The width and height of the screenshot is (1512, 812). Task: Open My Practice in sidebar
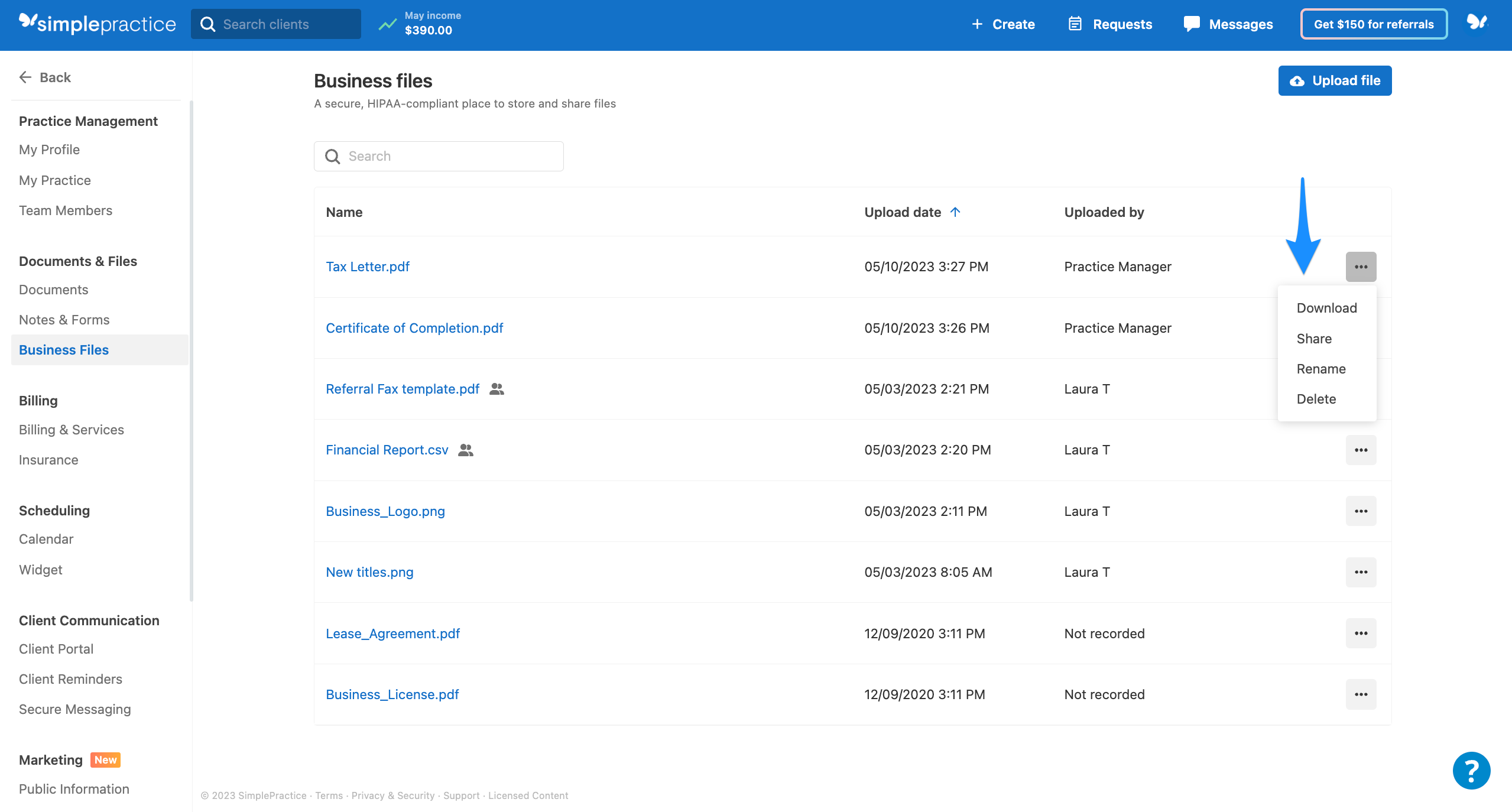pos(55,180)
